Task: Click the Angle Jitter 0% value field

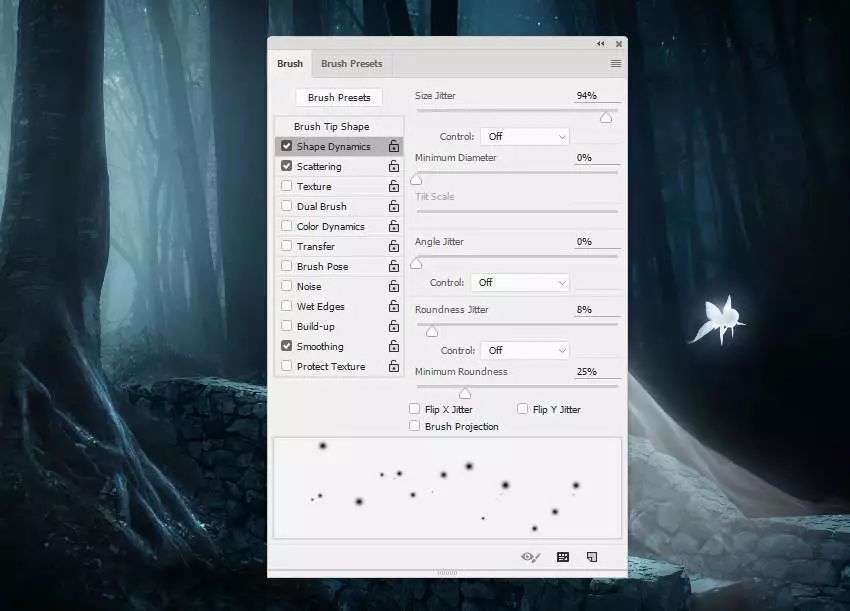Action: pyautogui.click(x=596, y=242)
